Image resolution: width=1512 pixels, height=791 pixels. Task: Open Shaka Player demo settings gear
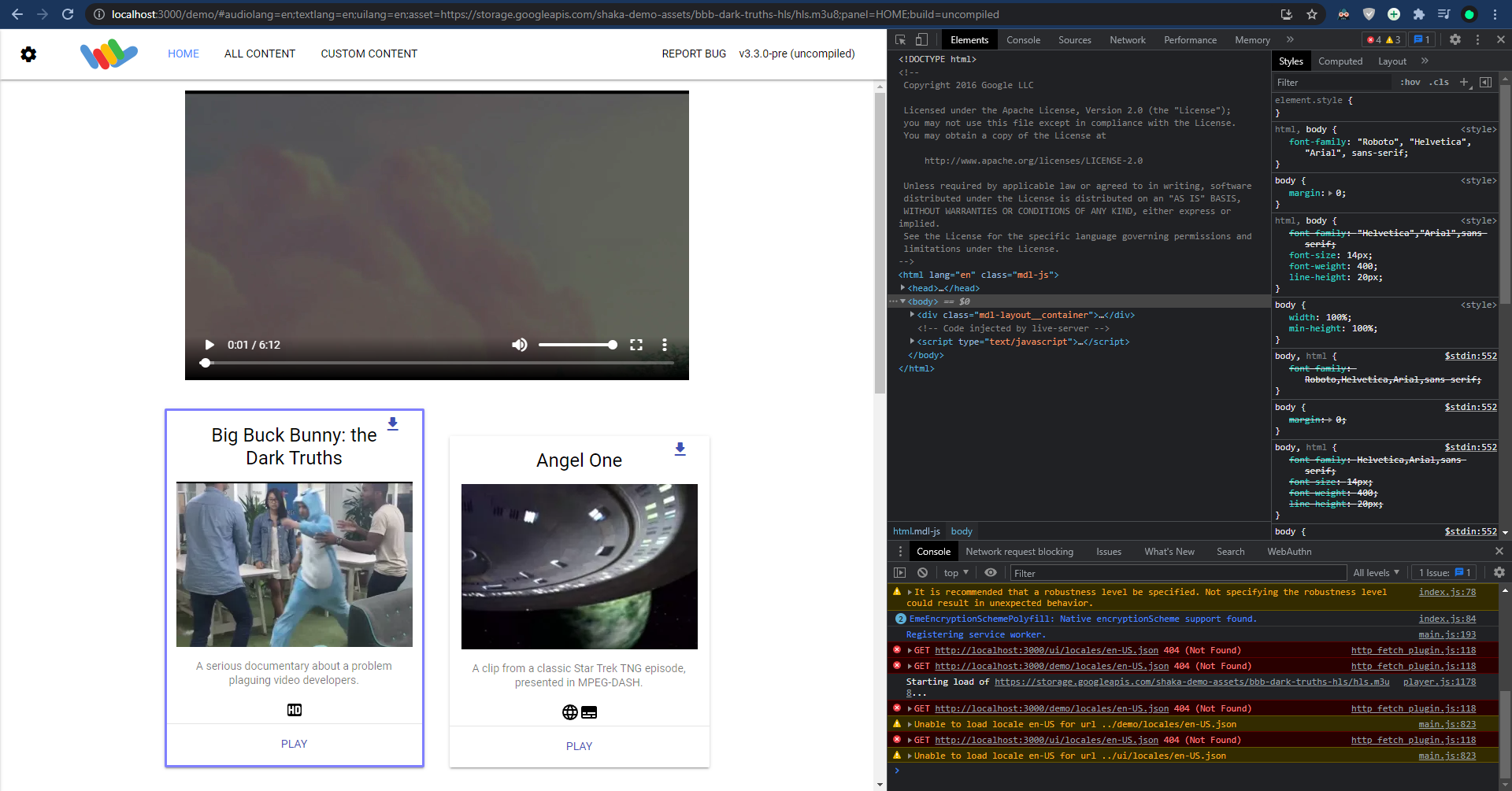[x=29, y=54]
